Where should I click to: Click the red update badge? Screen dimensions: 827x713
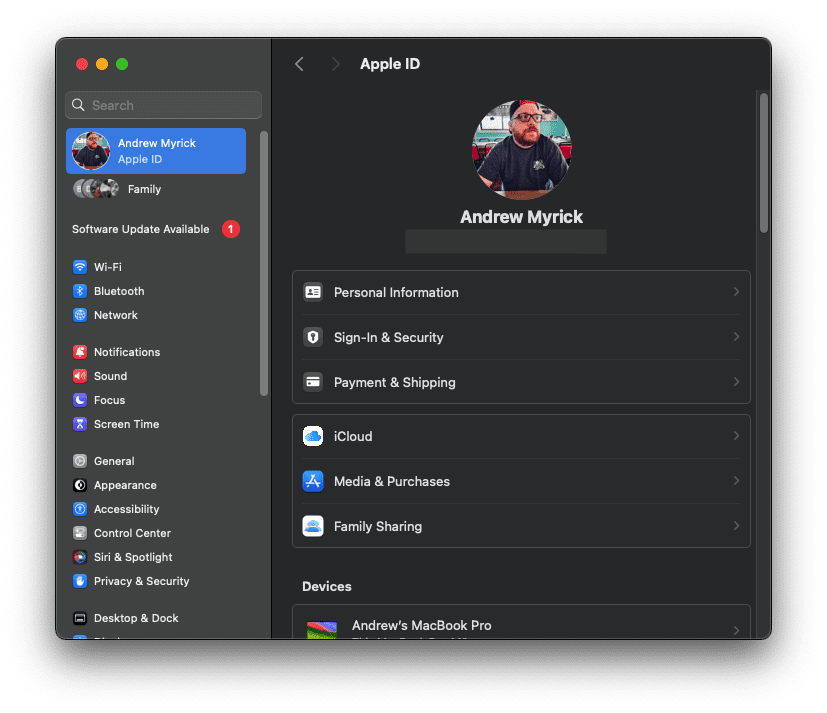[230, 229]
